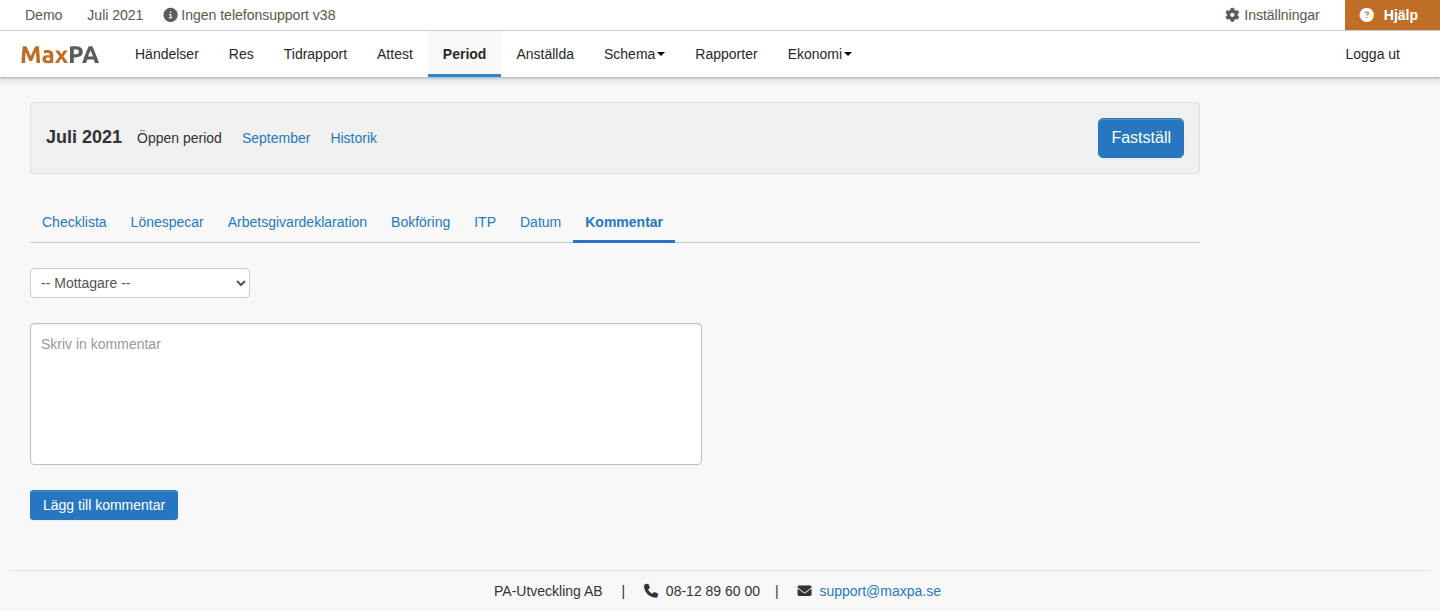Open the Anställda page
This screenshot has height=611, width=1440.
[545, 54]
